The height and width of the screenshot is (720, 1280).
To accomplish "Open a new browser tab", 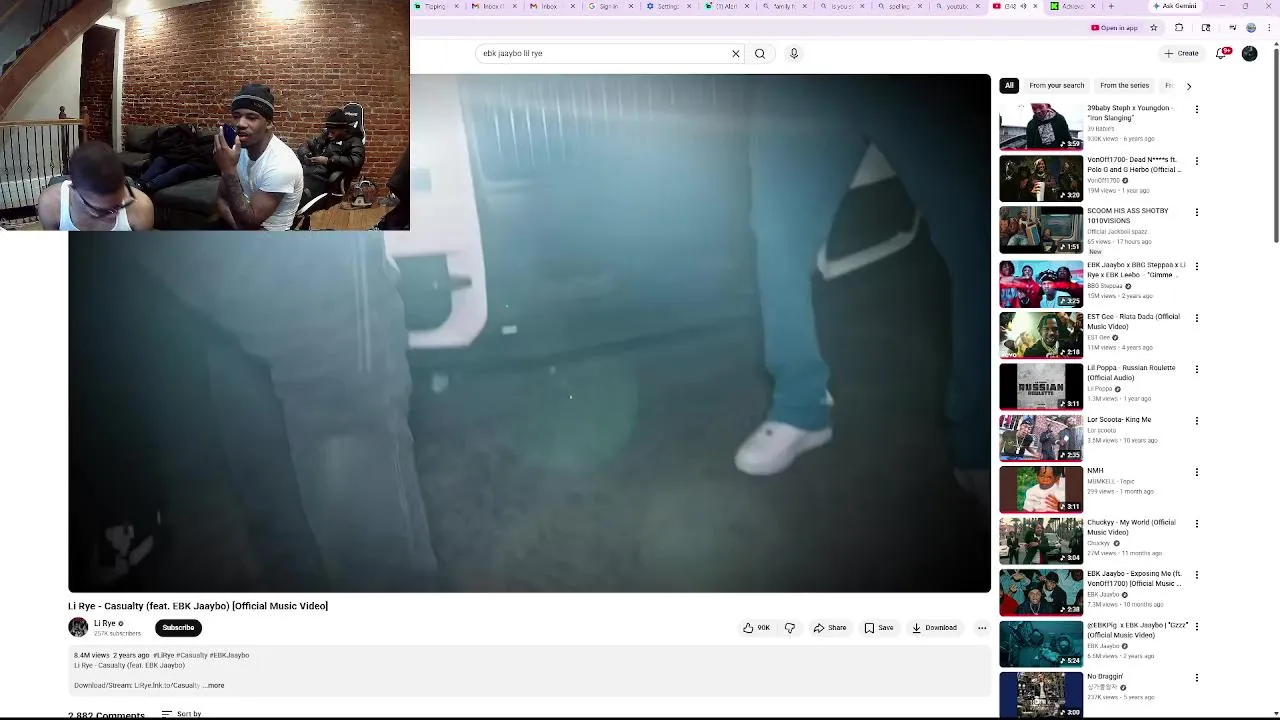I will [x=1110, y=6].
